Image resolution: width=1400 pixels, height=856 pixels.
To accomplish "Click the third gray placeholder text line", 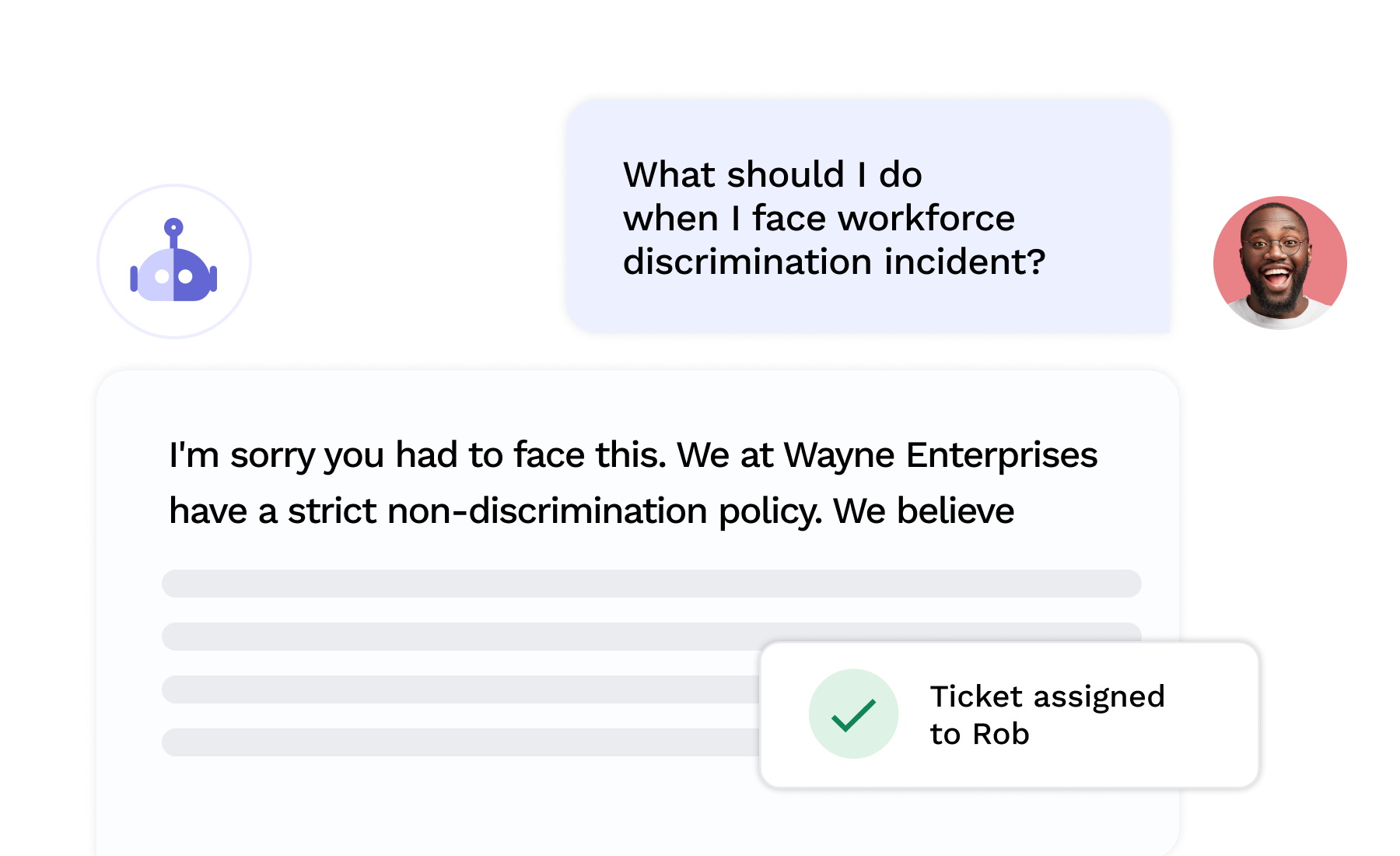I will coord(460,689).
